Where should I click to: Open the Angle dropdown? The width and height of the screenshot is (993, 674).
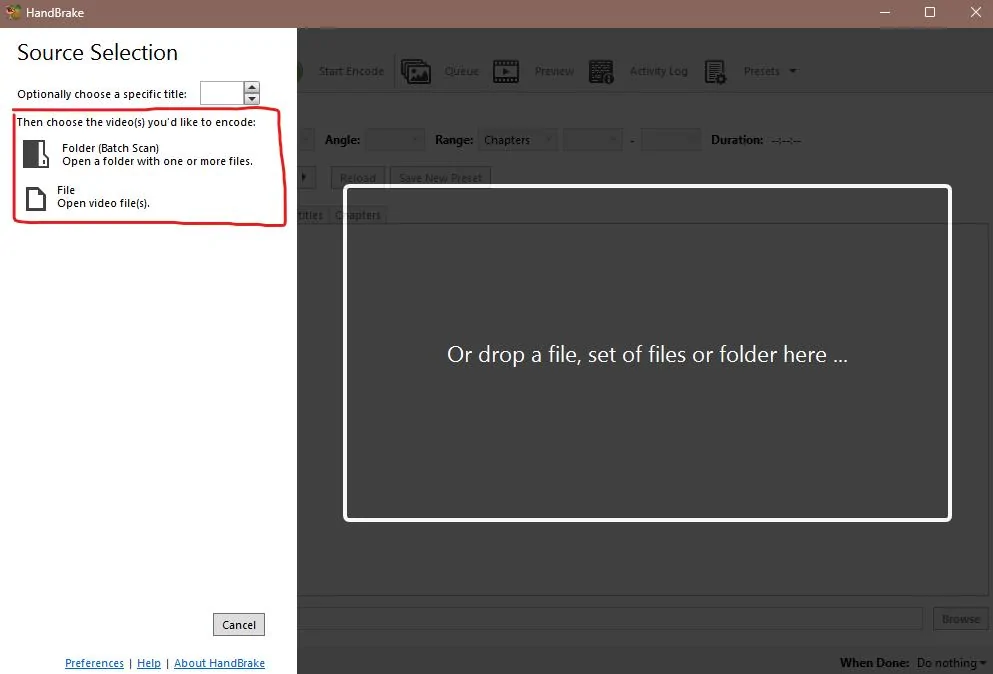pos(395,139)
